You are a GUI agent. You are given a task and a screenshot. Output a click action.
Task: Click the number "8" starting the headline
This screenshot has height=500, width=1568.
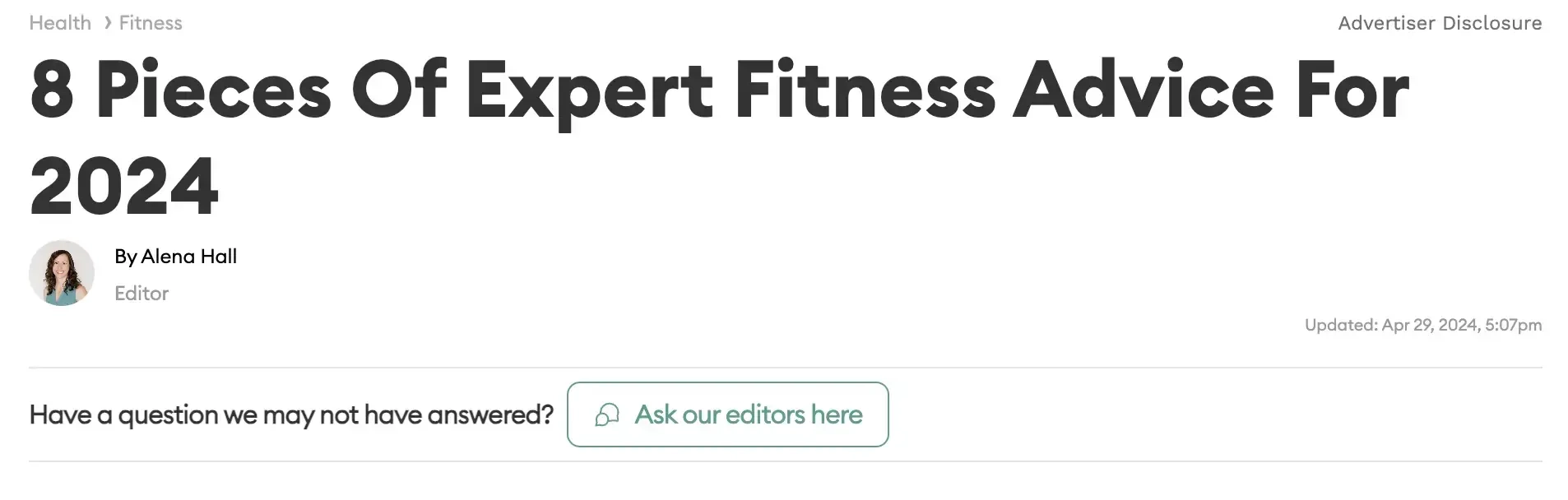[x=52, y=90]
